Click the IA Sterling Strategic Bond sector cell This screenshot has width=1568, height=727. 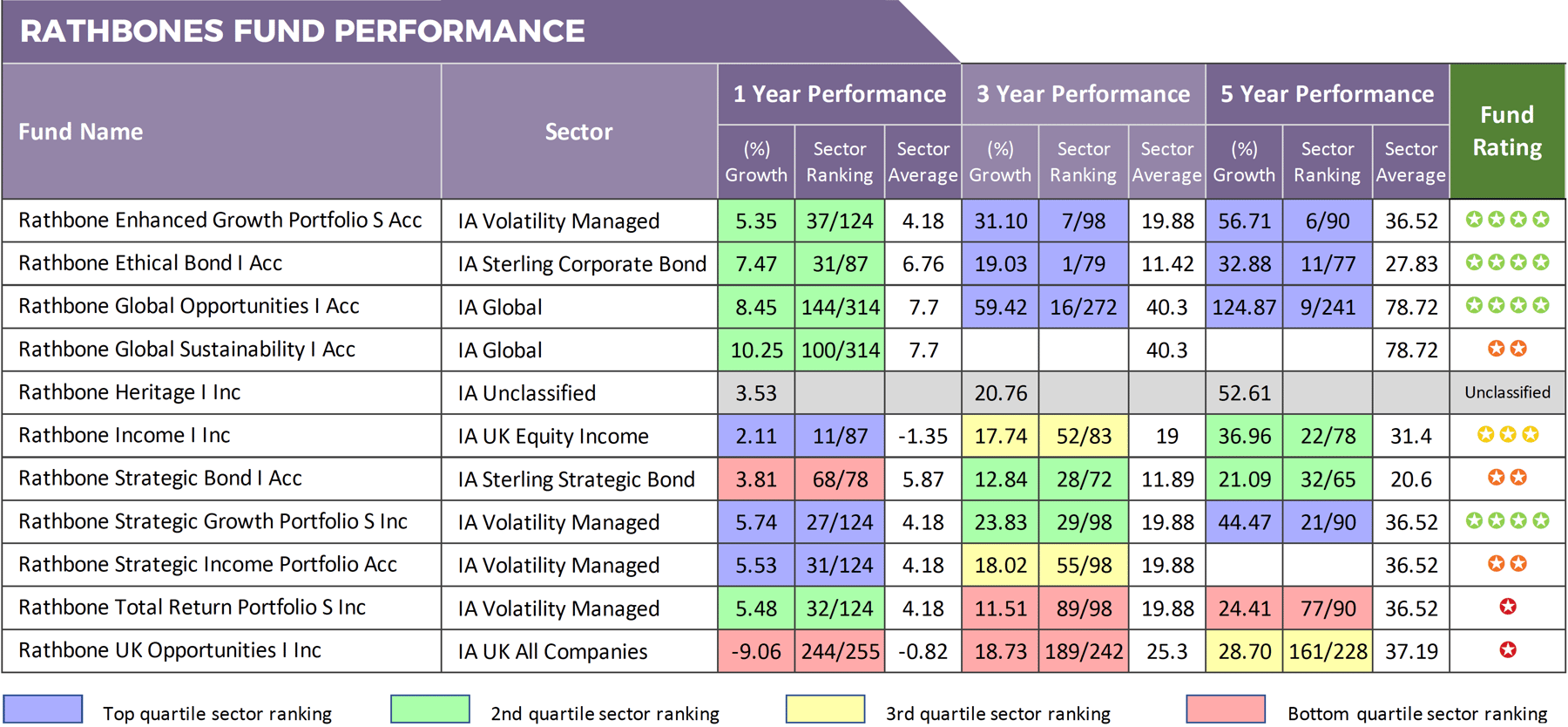tap(577, 479)
